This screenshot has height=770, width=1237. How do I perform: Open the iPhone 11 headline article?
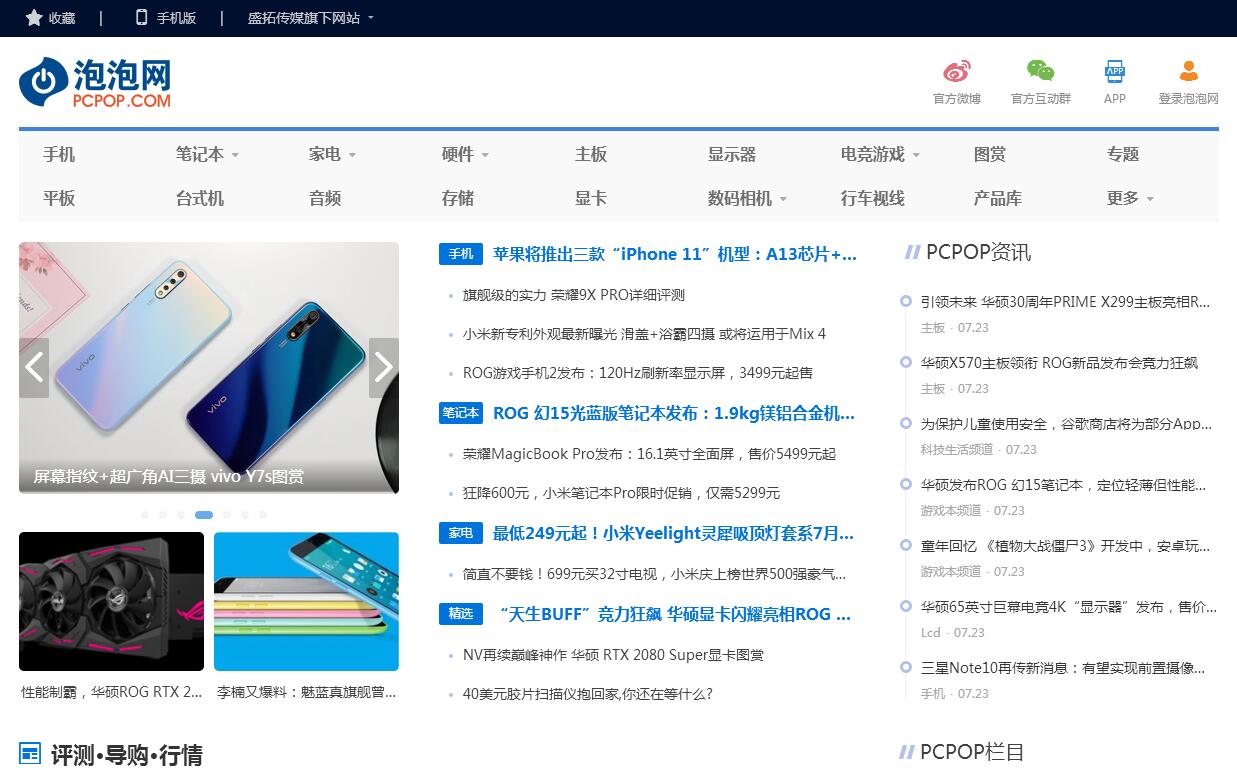pyautogui.click(x=674, y=254)
